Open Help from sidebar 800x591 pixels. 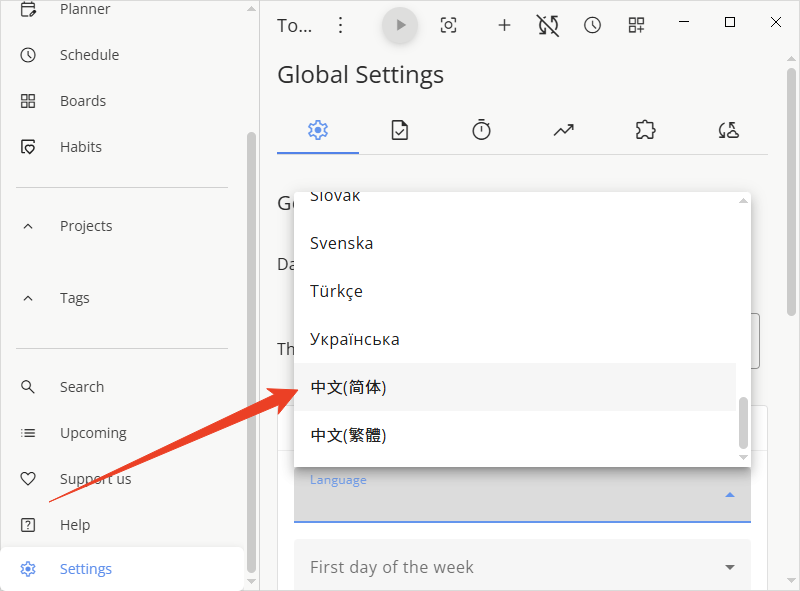pyautogui.click(x=74, y=525)
